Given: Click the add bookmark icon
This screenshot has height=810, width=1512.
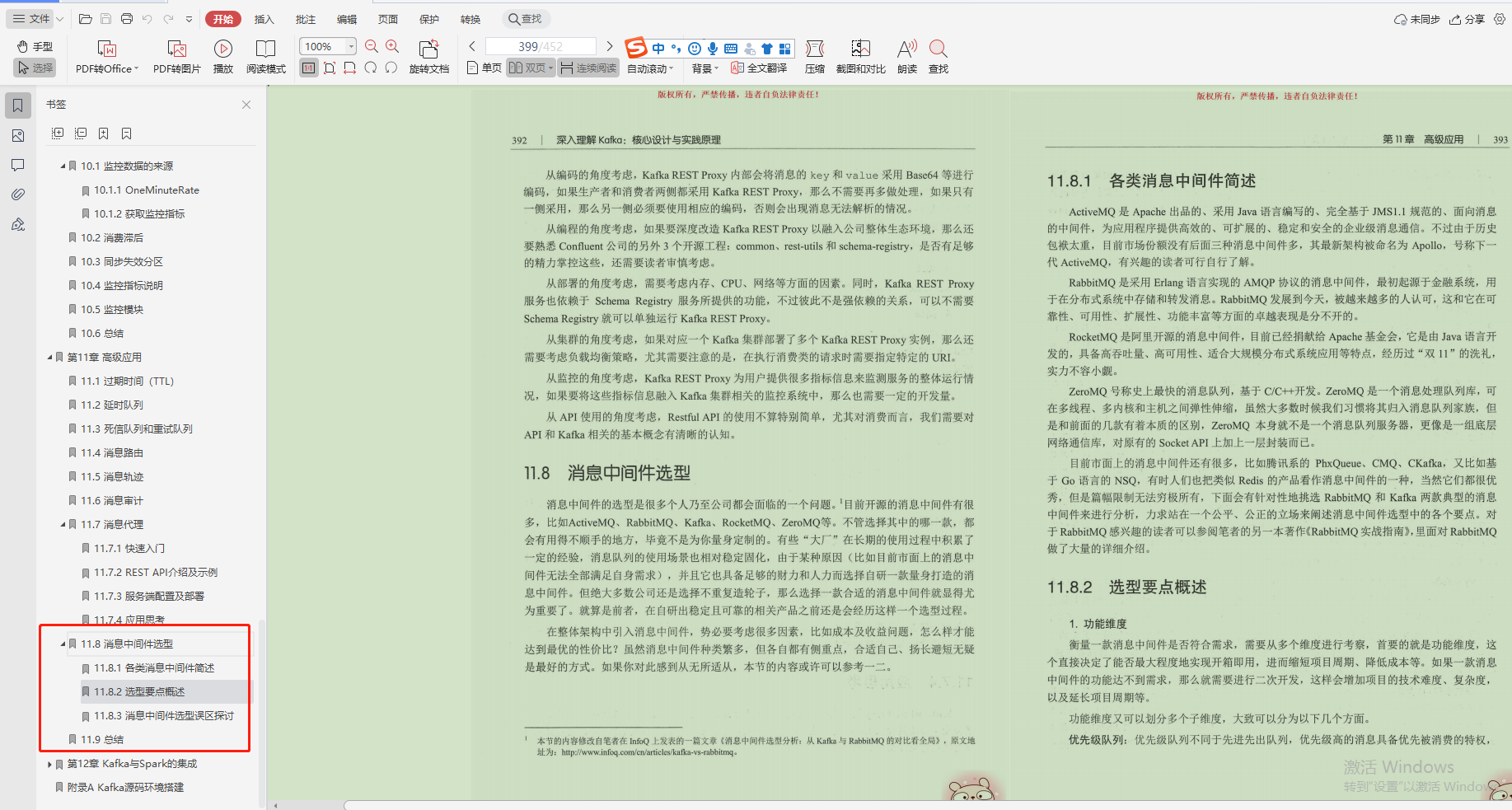Looking at the screenshot, I should point(104,133).
